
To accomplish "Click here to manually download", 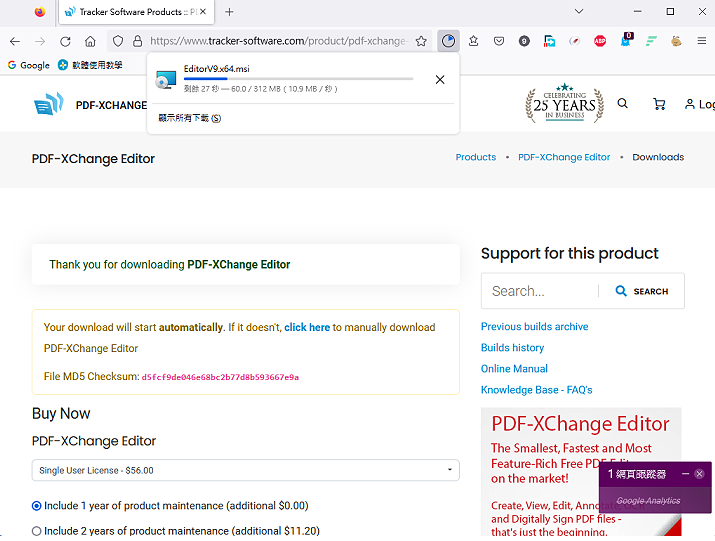I will [x=307, y=328].
